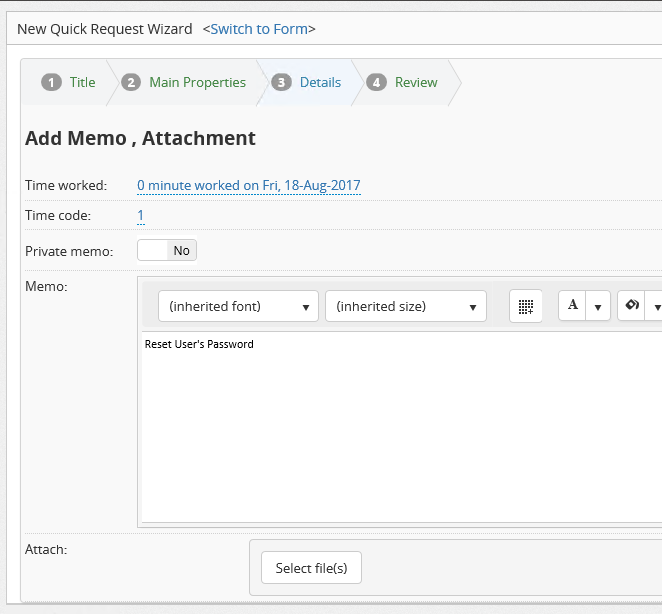662x614 pixels.
Task: Expand the background color picker arrow
Action: coord(657,307)
